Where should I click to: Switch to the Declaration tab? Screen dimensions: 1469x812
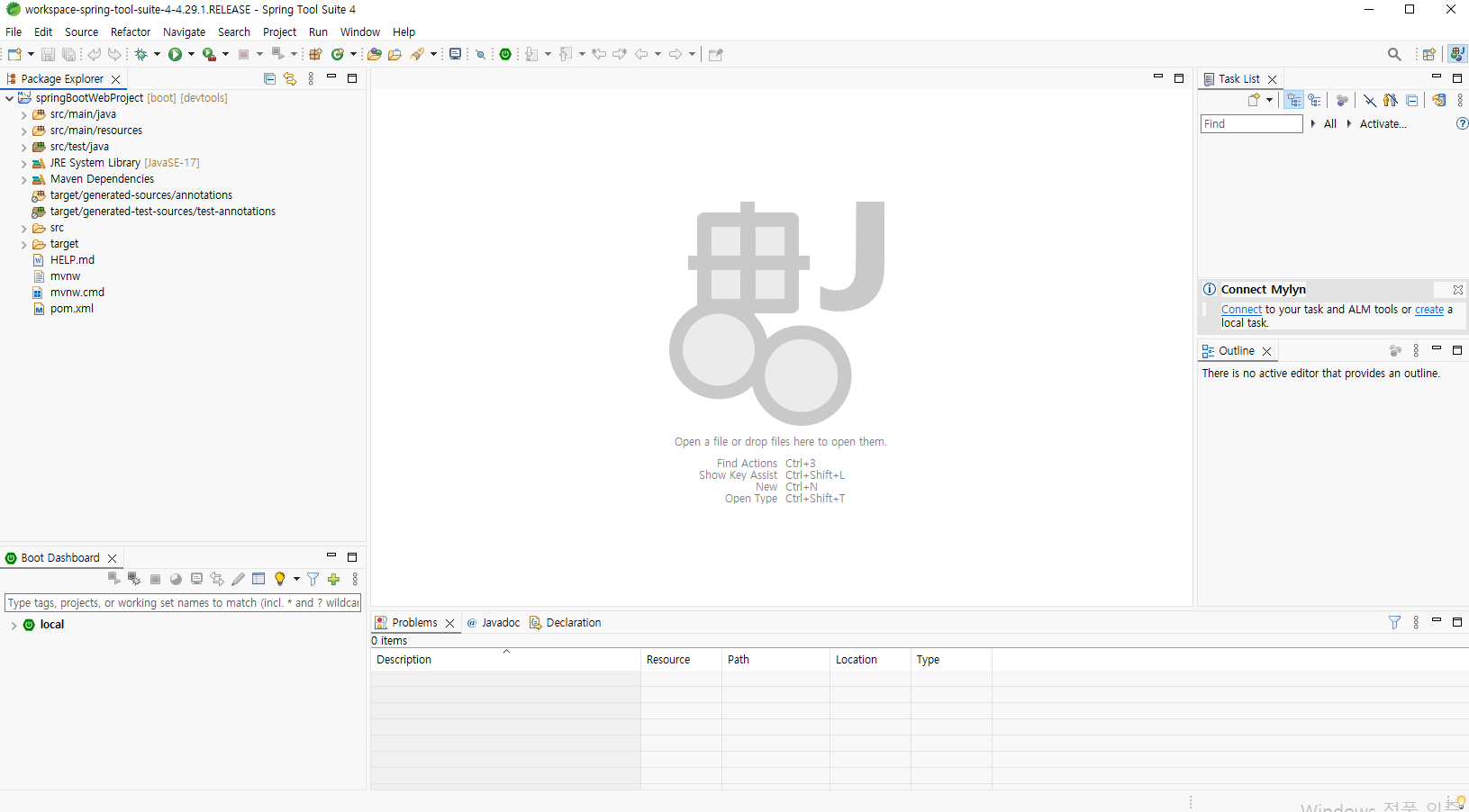point(565,623)
